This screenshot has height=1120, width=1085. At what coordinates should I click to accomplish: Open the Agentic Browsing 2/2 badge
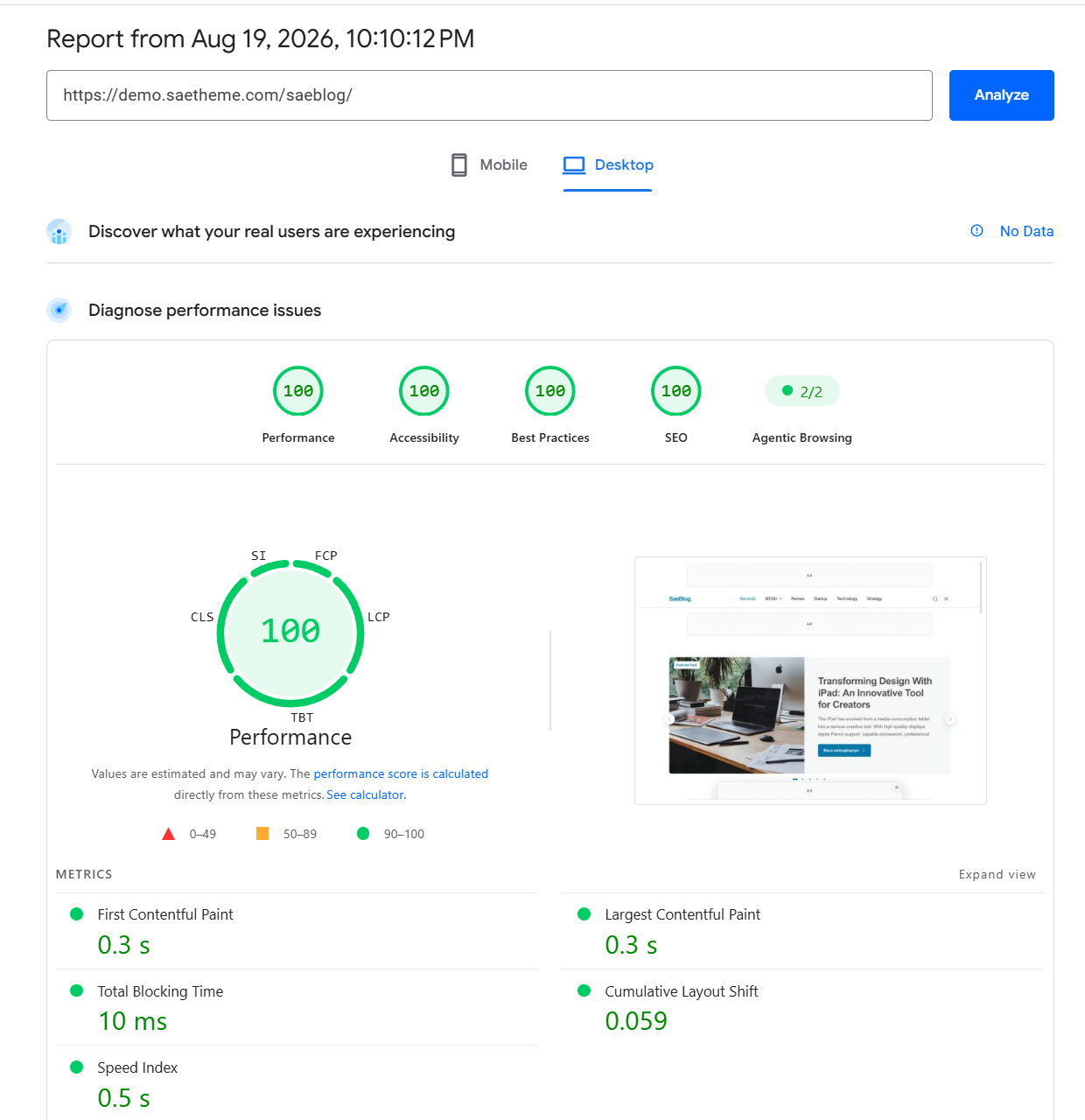tap(802, 391)
